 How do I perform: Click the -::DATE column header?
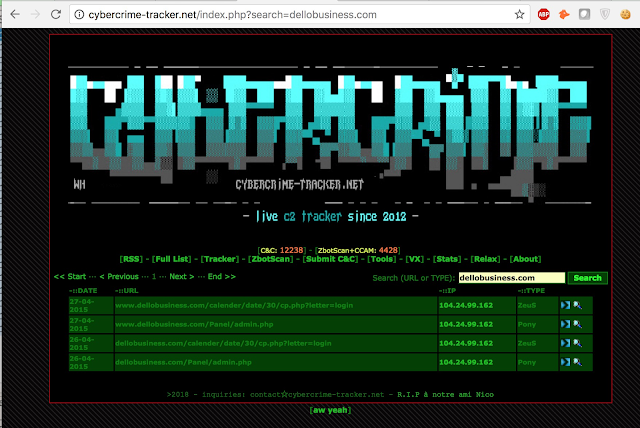83,291
